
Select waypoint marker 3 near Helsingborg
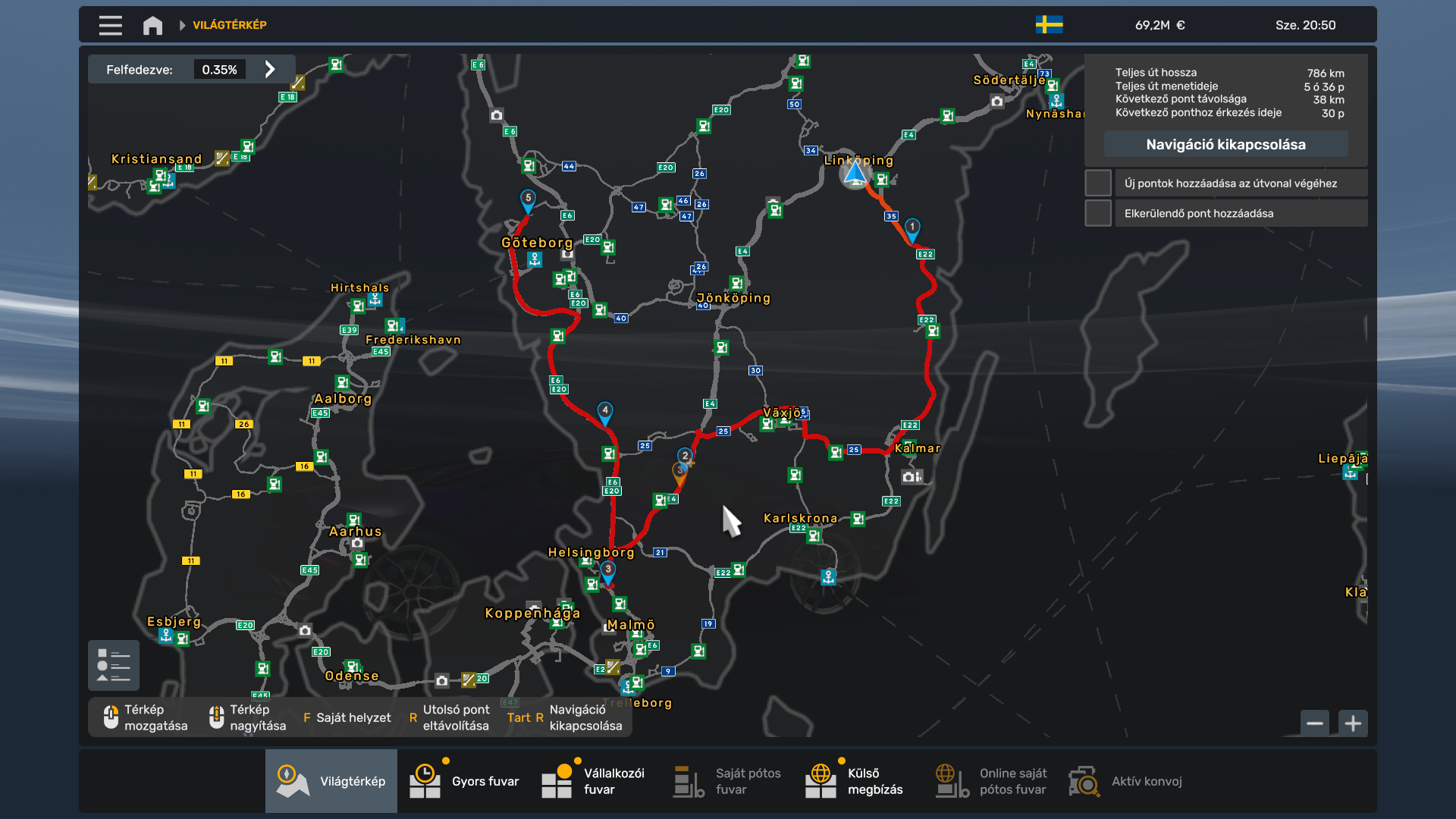(607, 572)
